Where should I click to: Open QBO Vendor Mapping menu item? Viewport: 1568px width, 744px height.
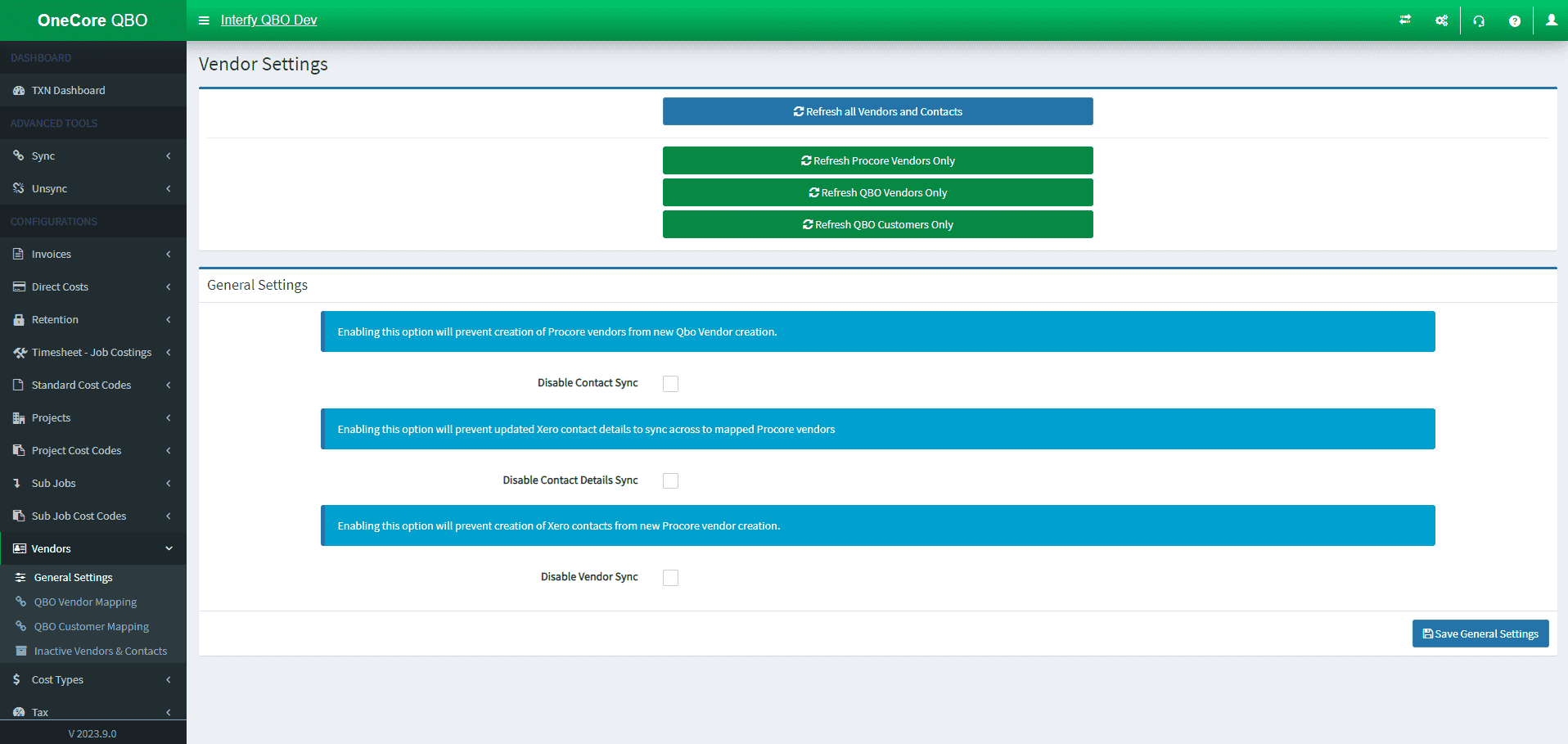[x=85, y=602]
